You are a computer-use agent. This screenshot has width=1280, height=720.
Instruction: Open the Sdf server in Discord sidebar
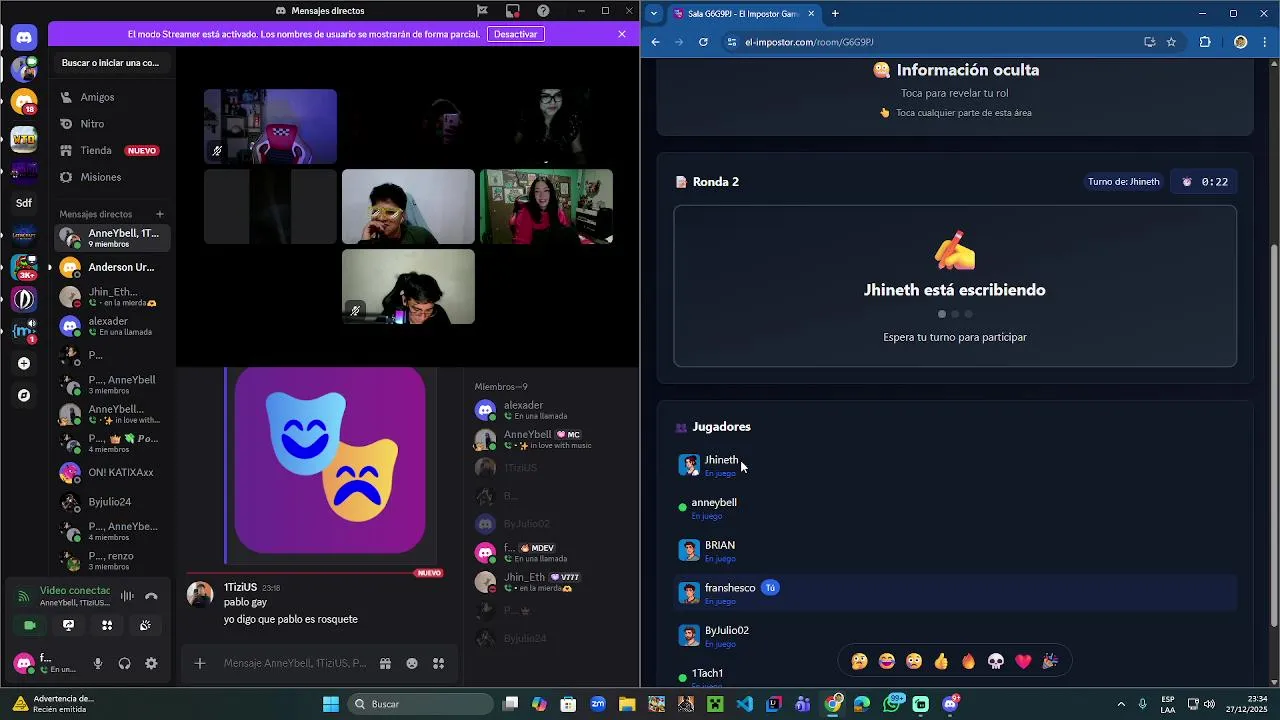click(x=24, y=203)
